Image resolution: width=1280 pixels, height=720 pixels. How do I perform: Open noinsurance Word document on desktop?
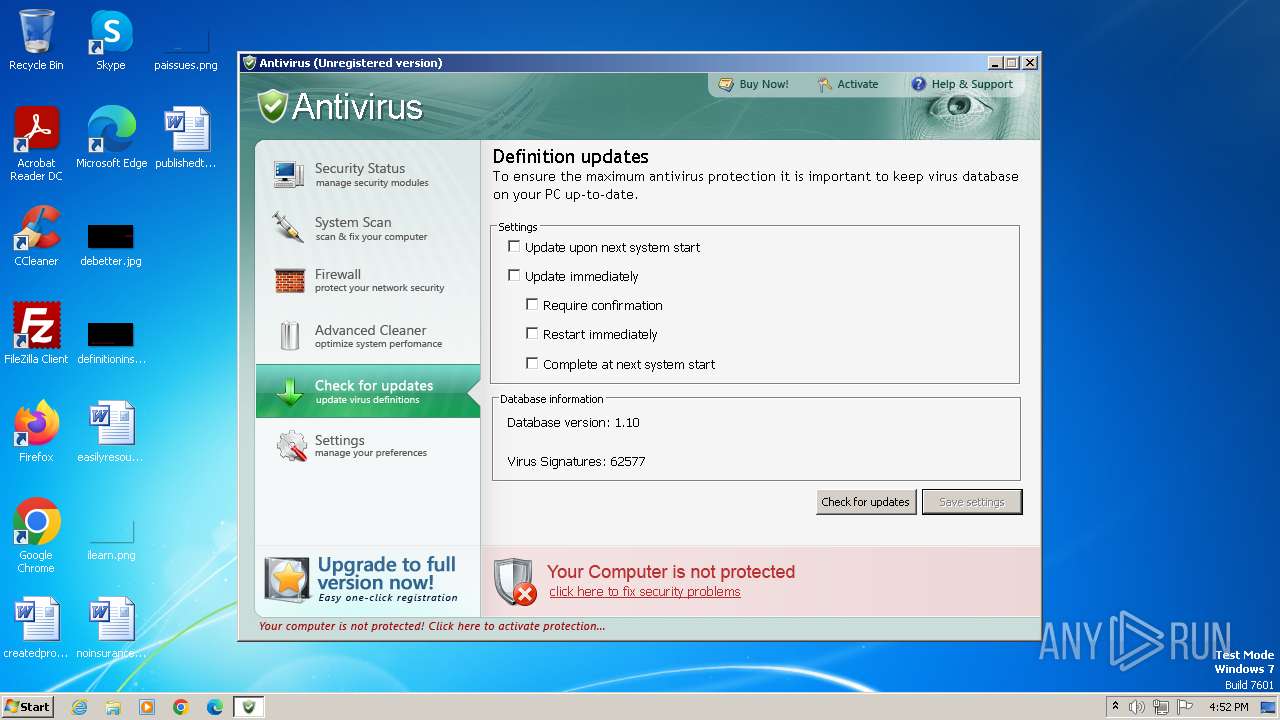point(111,628)
